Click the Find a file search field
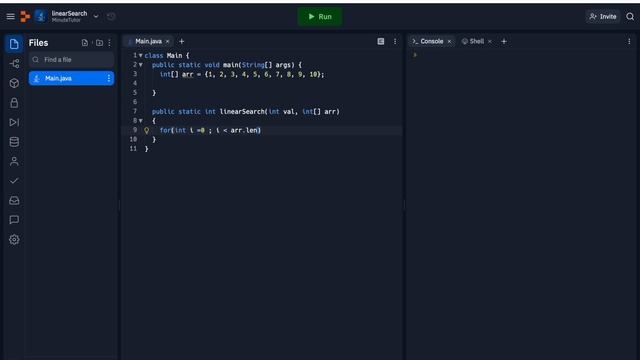 (71, 60)
